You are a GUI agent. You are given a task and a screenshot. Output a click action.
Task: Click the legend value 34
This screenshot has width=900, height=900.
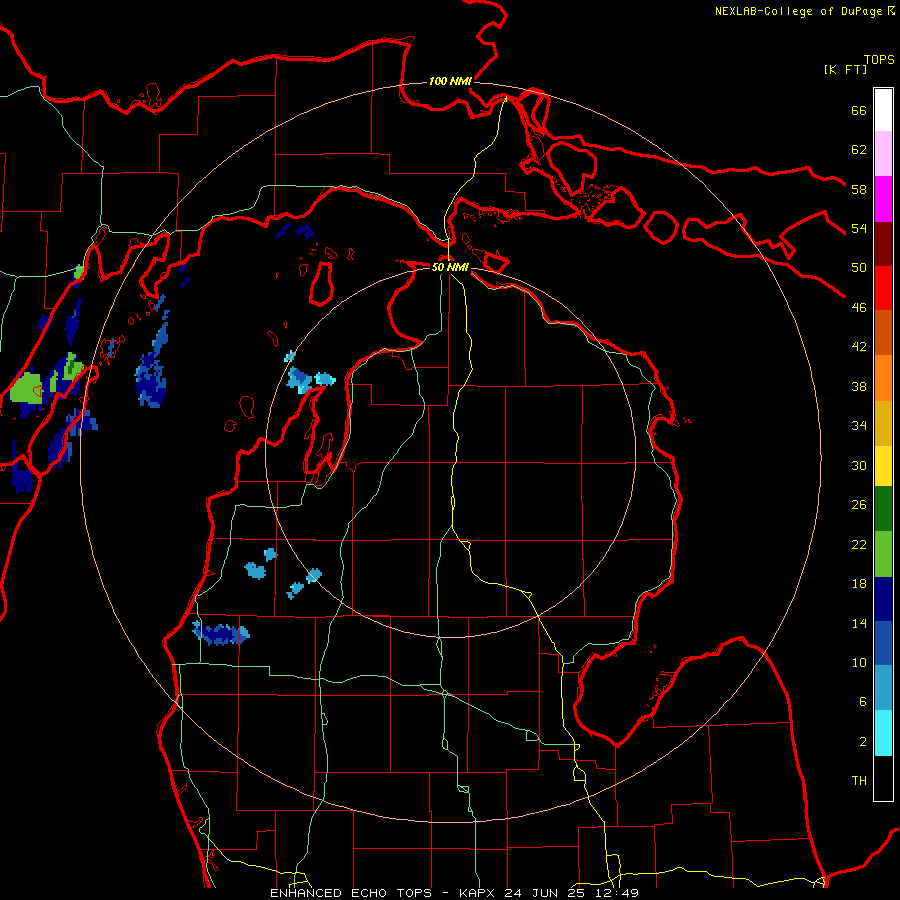[x=859, y=426]
